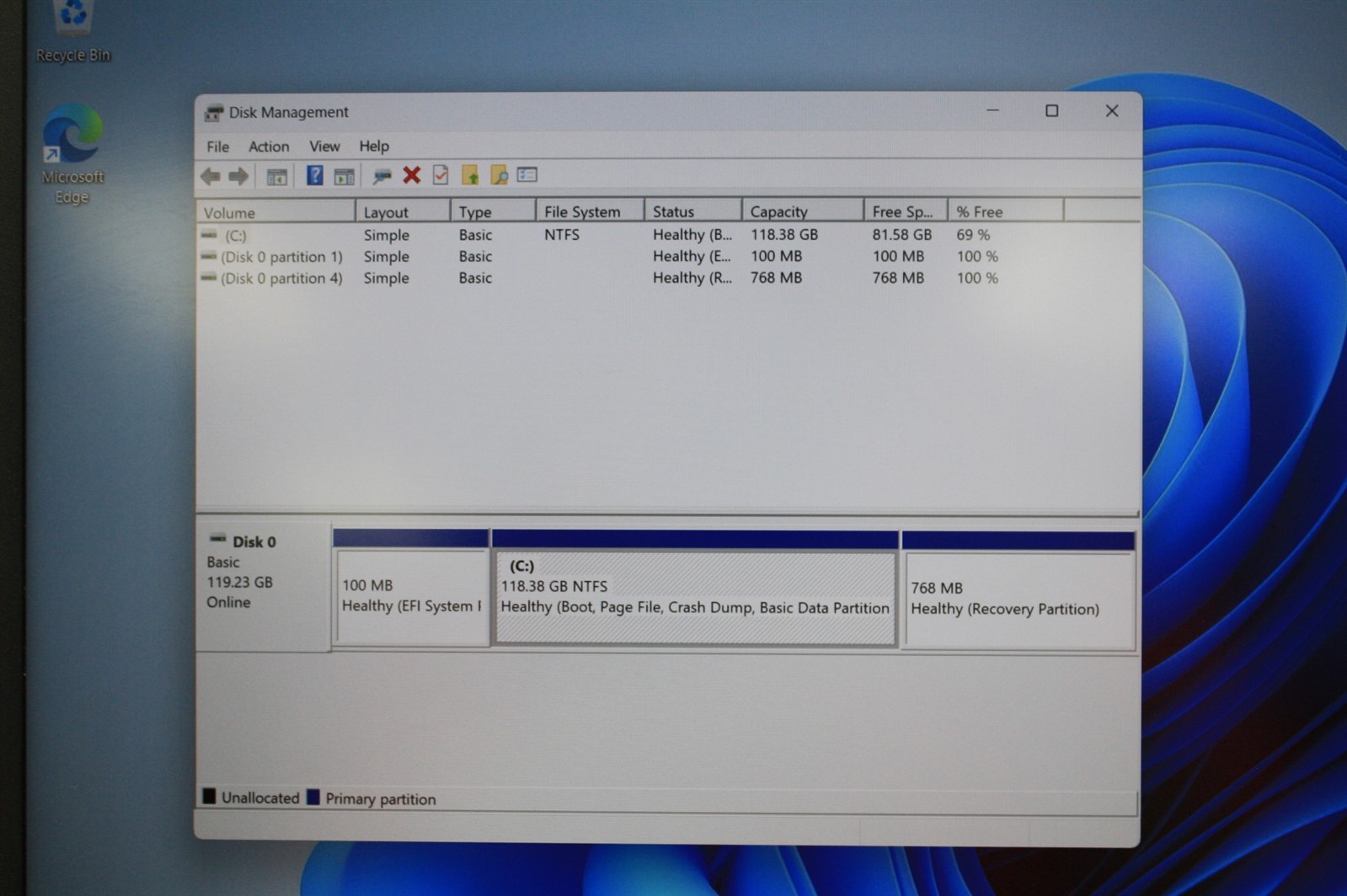Click the settings list view toolbar icon

(x=527, y=174)
